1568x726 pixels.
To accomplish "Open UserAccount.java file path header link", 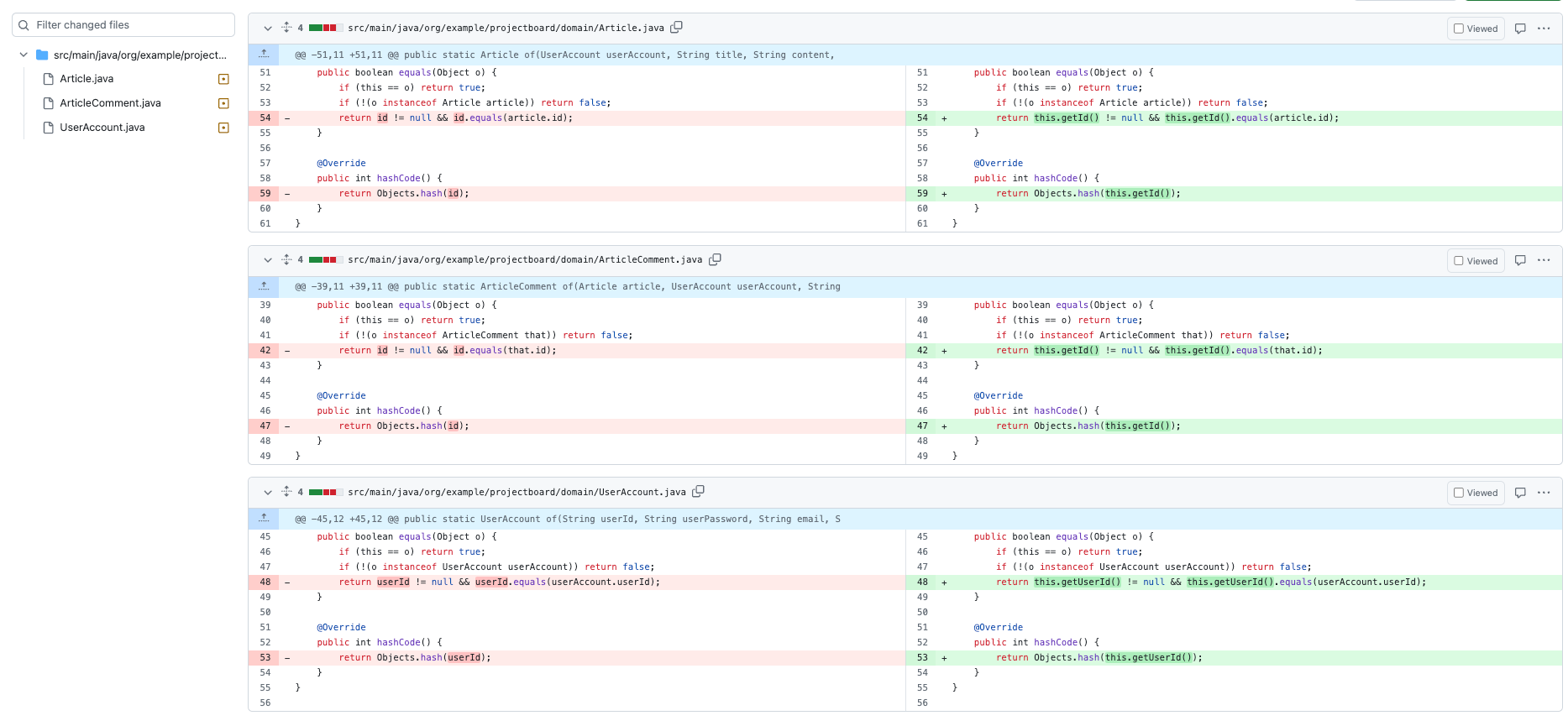I will (517, 492).
